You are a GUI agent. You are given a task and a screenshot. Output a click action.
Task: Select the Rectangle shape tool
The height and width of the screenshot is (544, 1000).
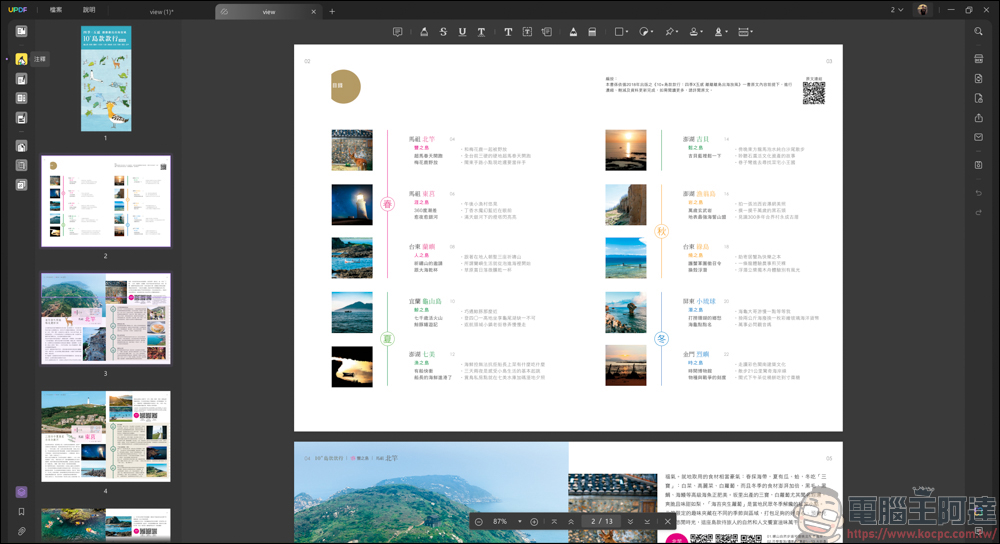[618, 32]
